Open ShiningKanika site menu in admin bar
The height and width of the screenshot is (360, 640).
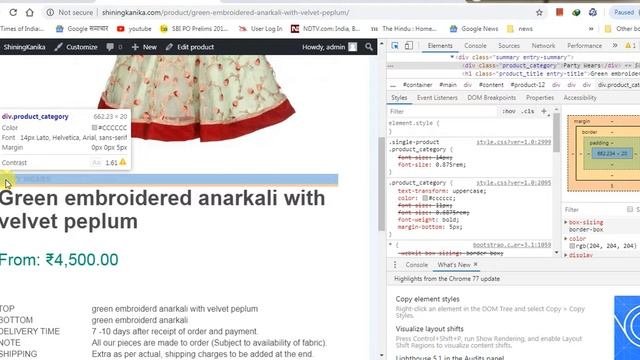(x=24, y=47)
